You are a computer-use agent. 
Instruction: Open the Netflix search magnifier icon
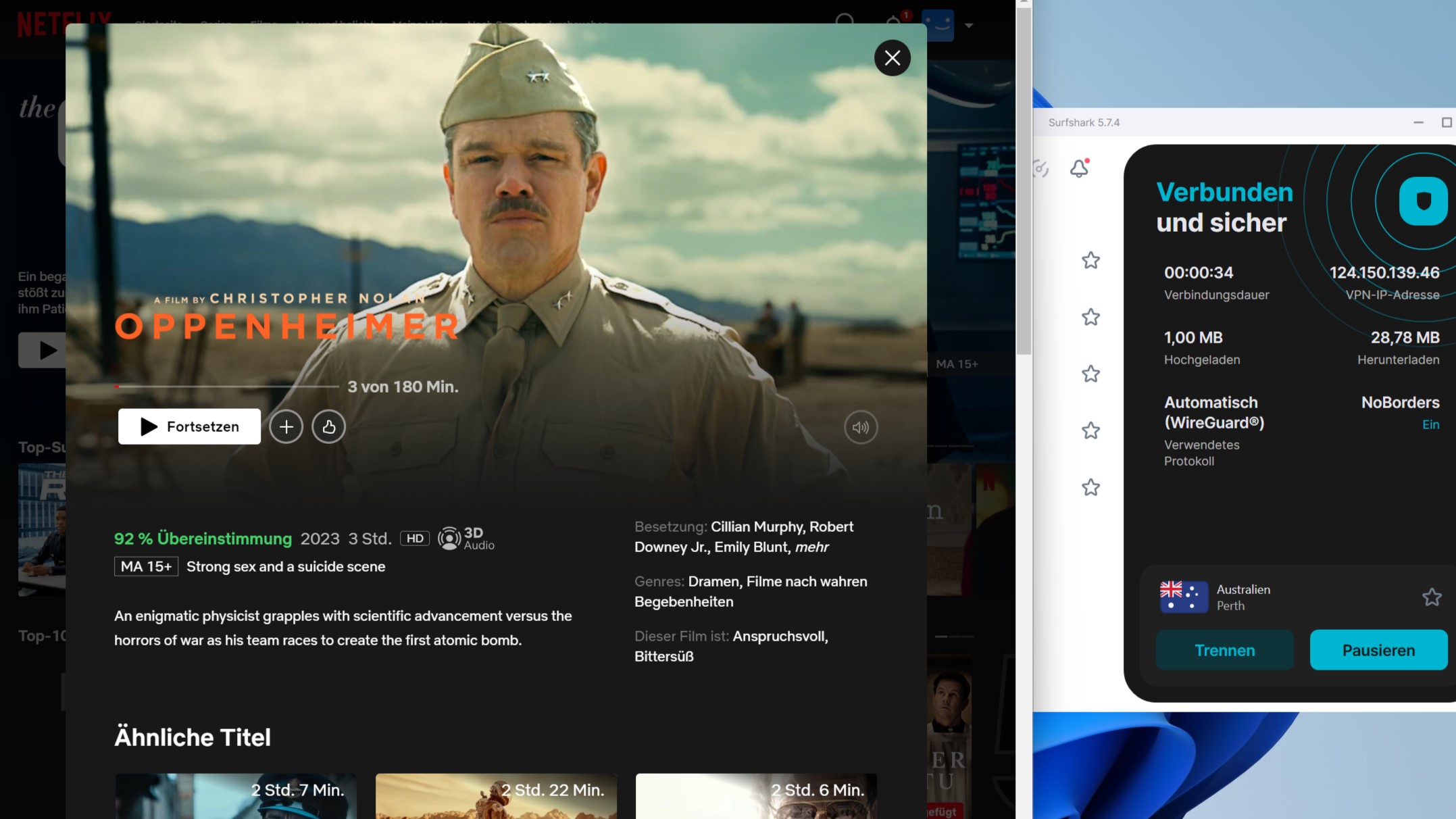(845, 22)
